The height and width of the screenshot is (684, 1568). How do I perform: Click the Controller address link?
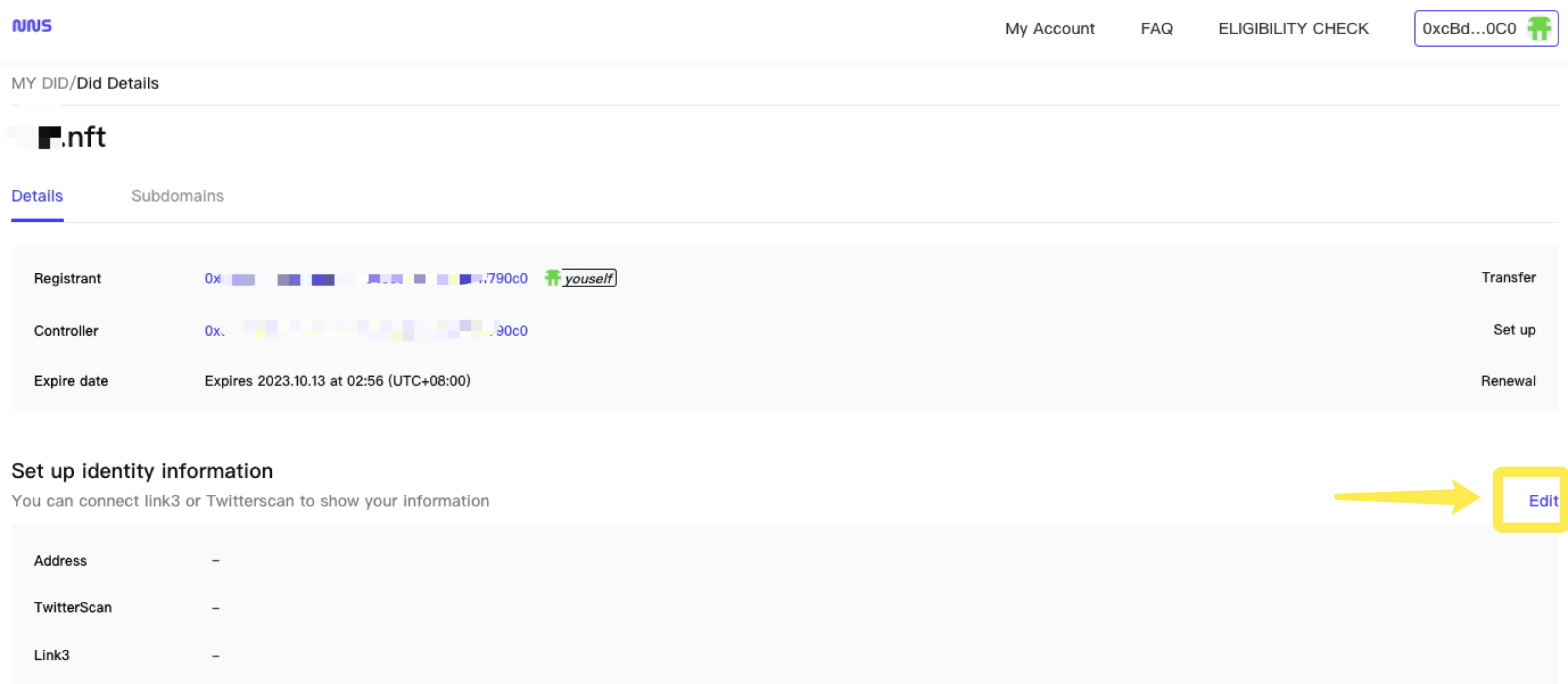365,330
